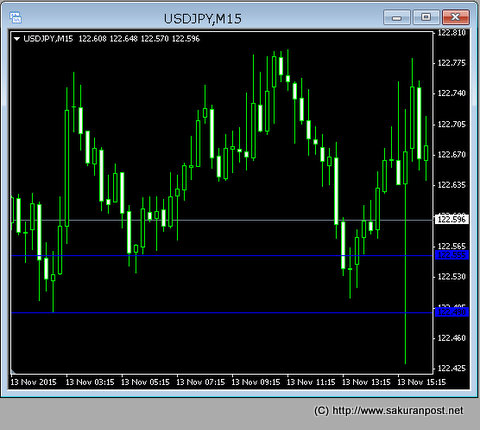The image size is (480, 430).
Task: Click the 13 Nov 03:15 time label
Action: click(90, 382)
